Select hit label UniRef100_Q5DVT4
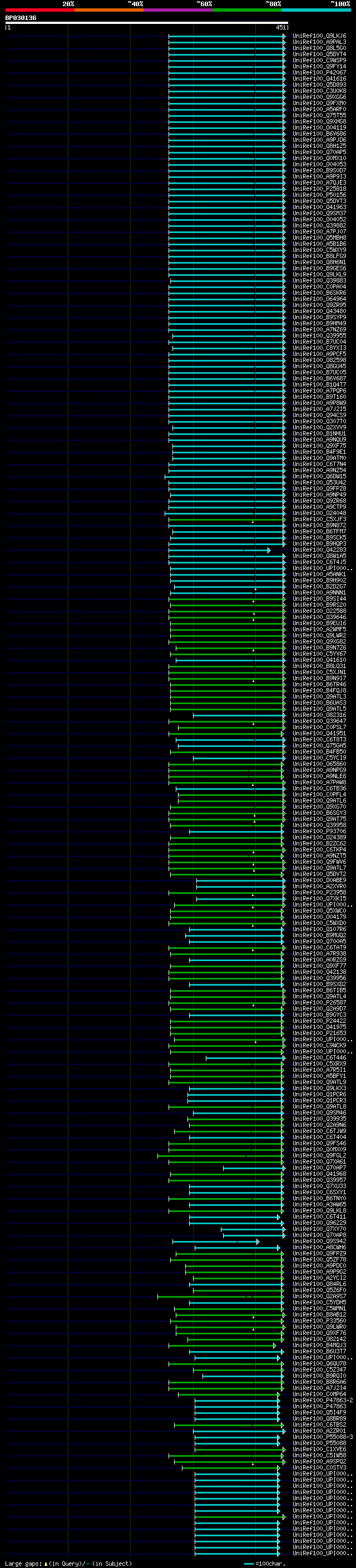 click(319, 54)
